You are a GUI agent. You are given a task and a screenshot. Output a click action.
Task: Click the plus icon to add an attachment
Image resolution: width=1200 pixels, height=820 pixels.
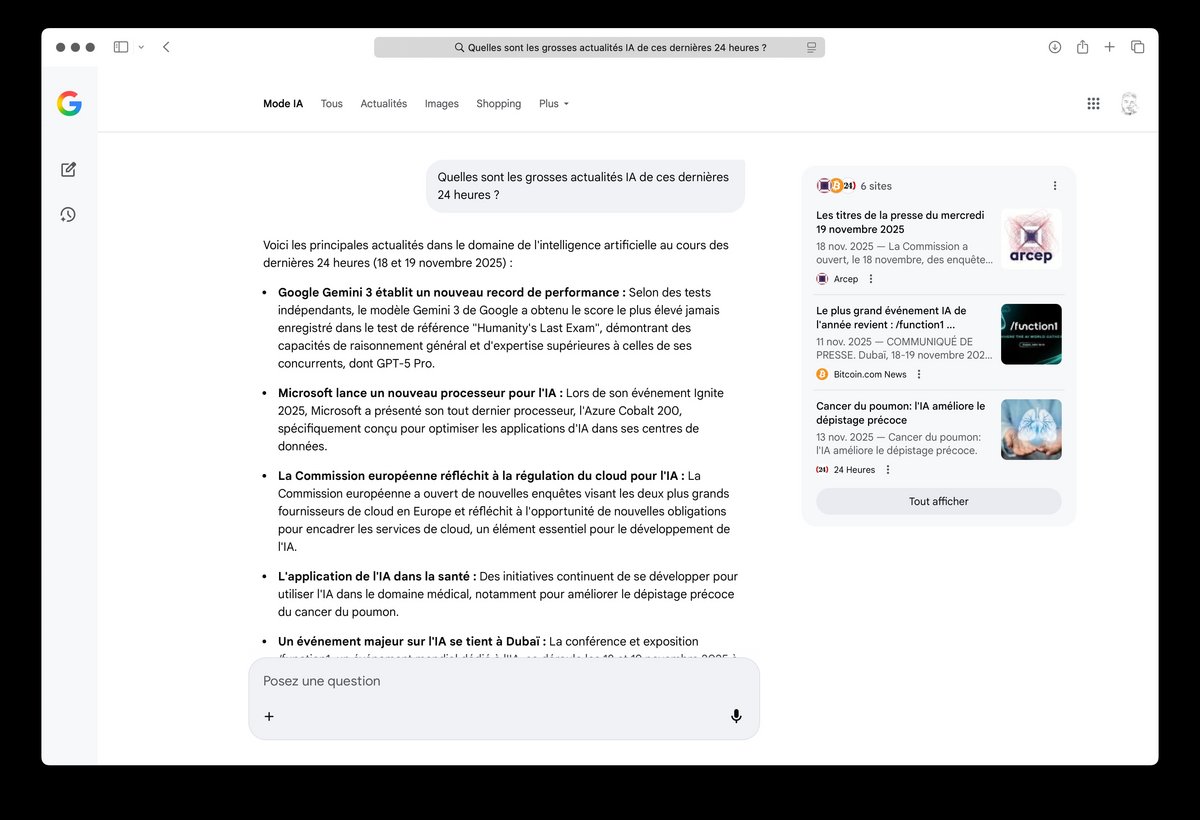pyautogui.click(x=269, y=716)
